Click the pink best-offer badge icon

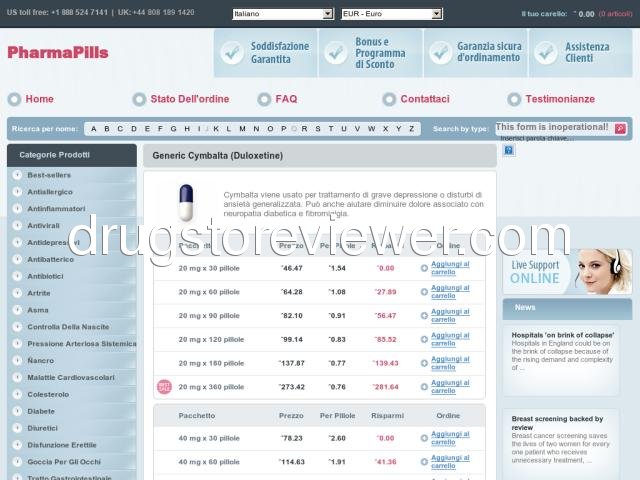[x=164, y=387]
